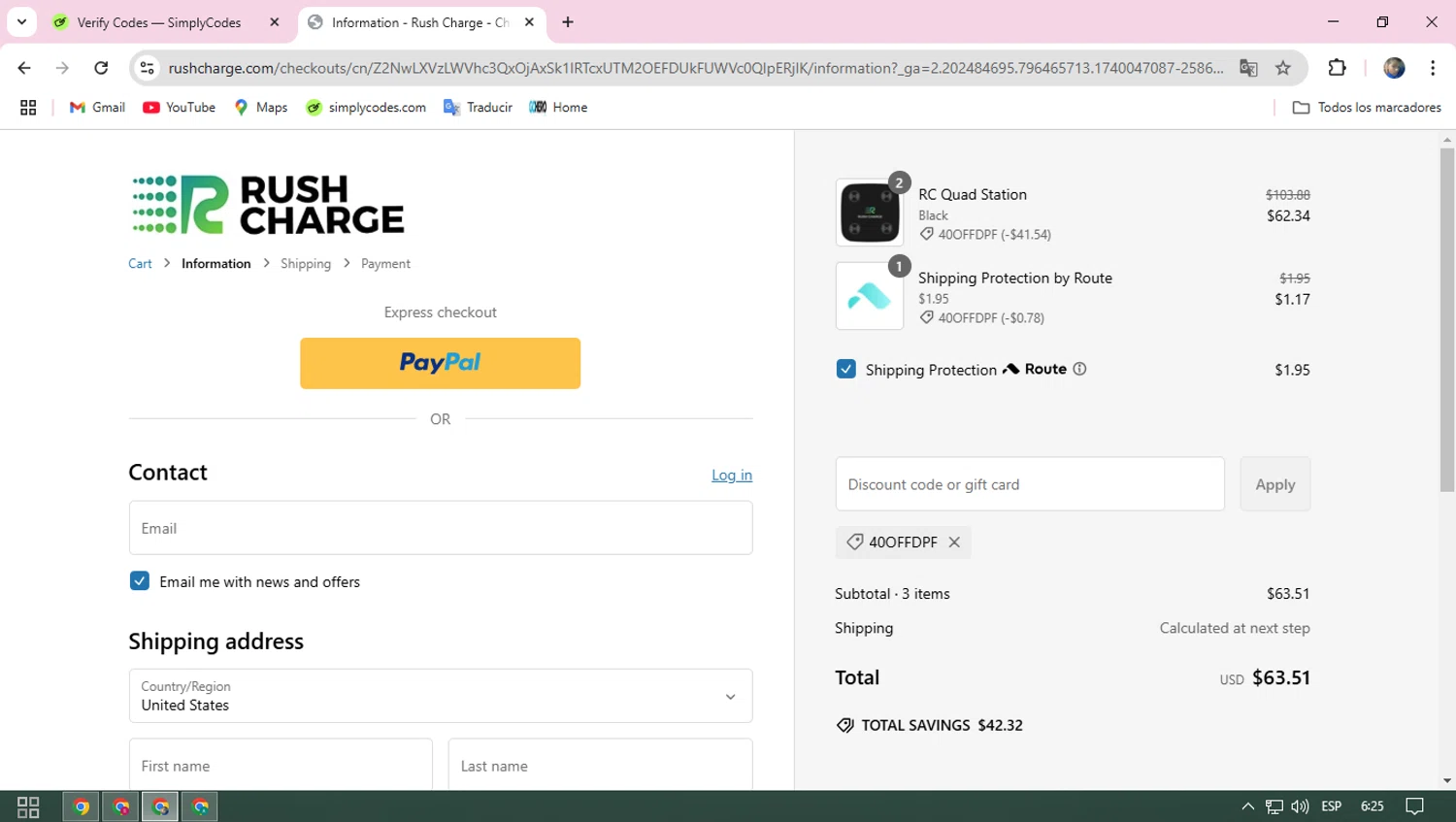Open the Maps bookmark
Screen dimensions: 1456x822
(260, 108)
